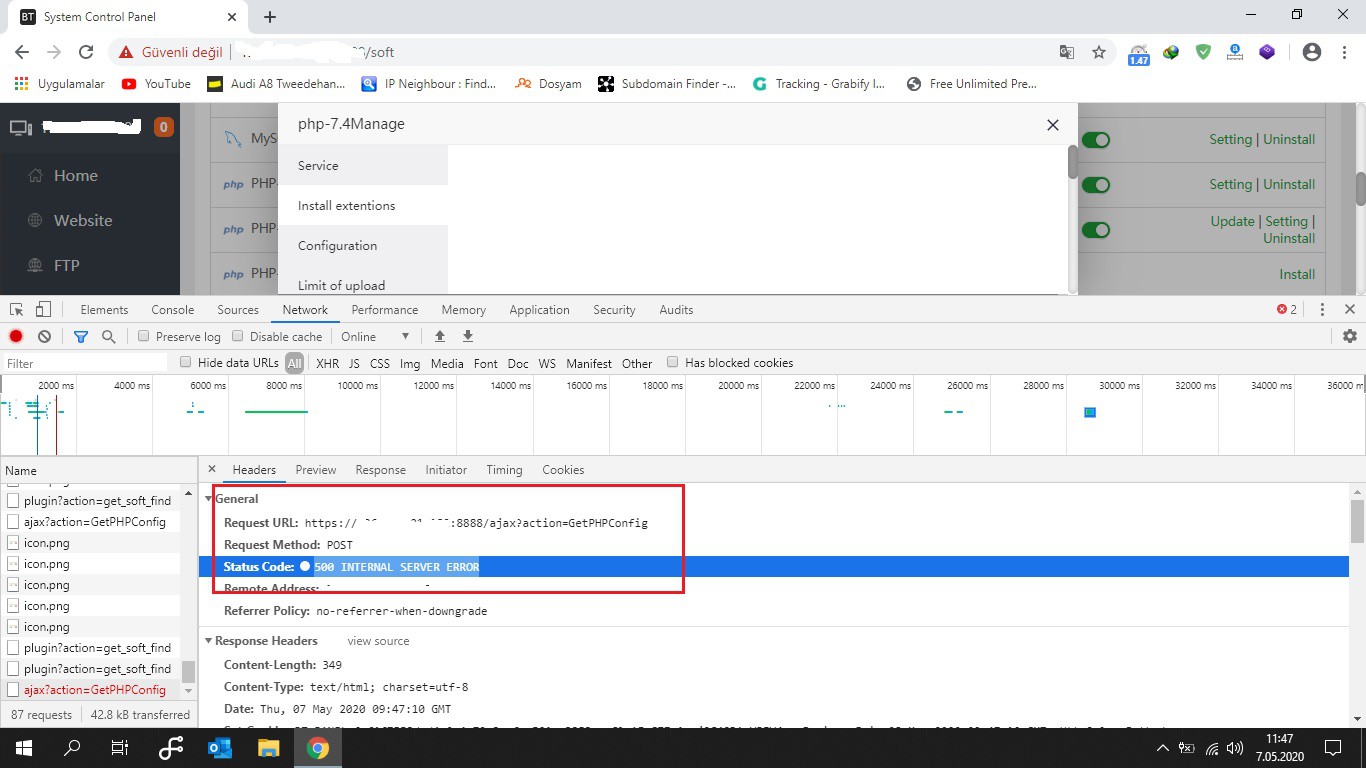Open the Online throttling dropdown
The height and width of the screenshot is (768, 1366).
[x=375, y=336]
